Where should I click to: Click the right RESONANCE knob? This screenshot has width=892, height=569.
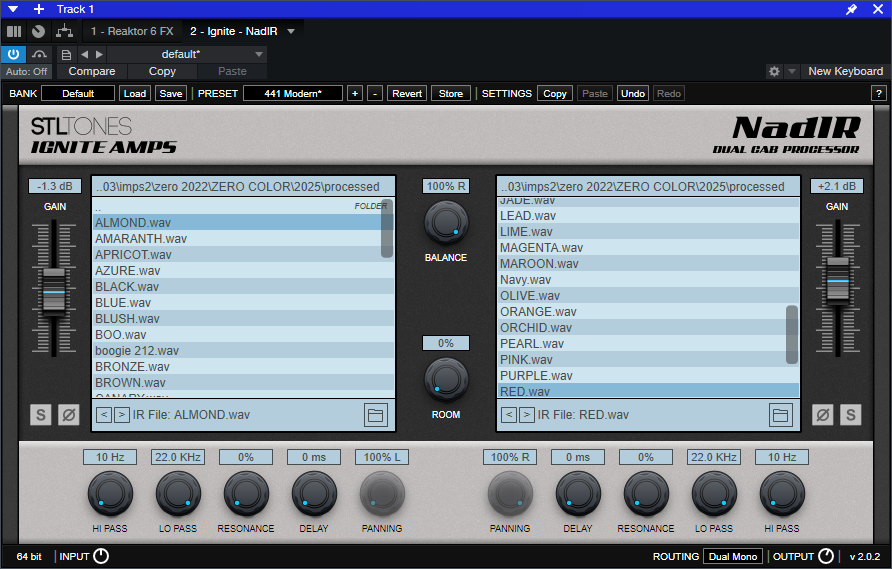(646, 494)
